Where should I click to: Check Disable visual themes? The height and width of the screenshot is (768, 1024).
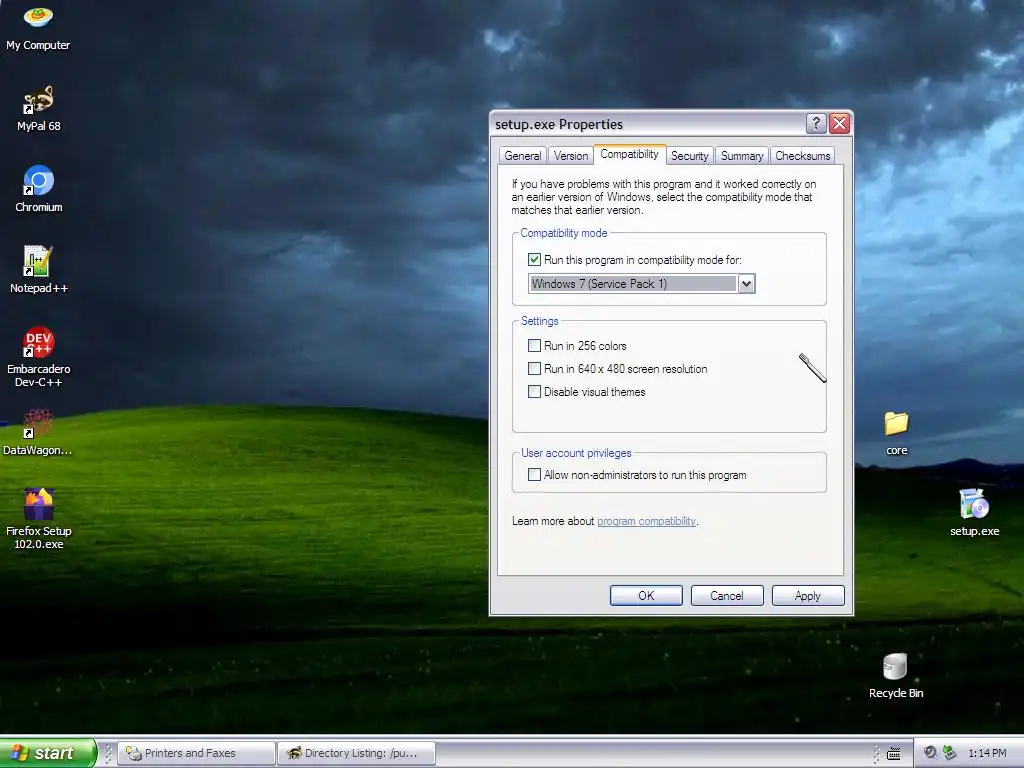point(534,391)
